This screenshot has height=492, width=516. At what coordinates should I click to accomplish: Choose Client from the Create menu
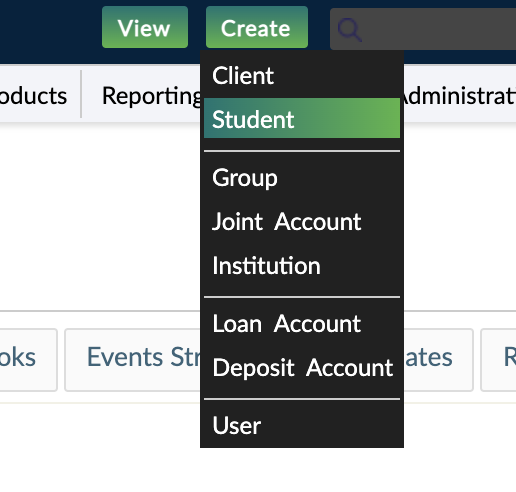[302, 76]
